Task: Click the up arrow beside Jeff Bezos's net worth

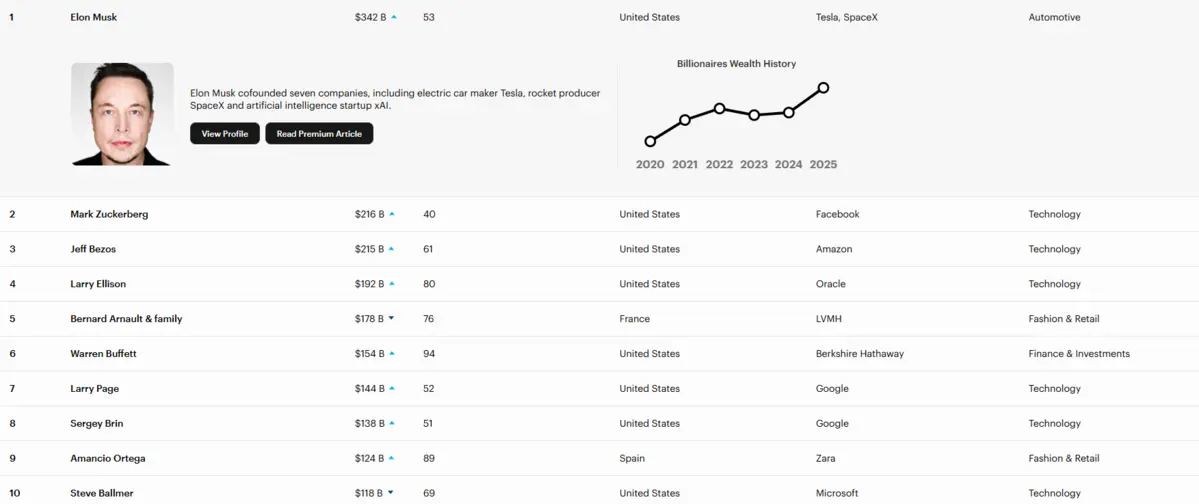Action: [392, 249]
